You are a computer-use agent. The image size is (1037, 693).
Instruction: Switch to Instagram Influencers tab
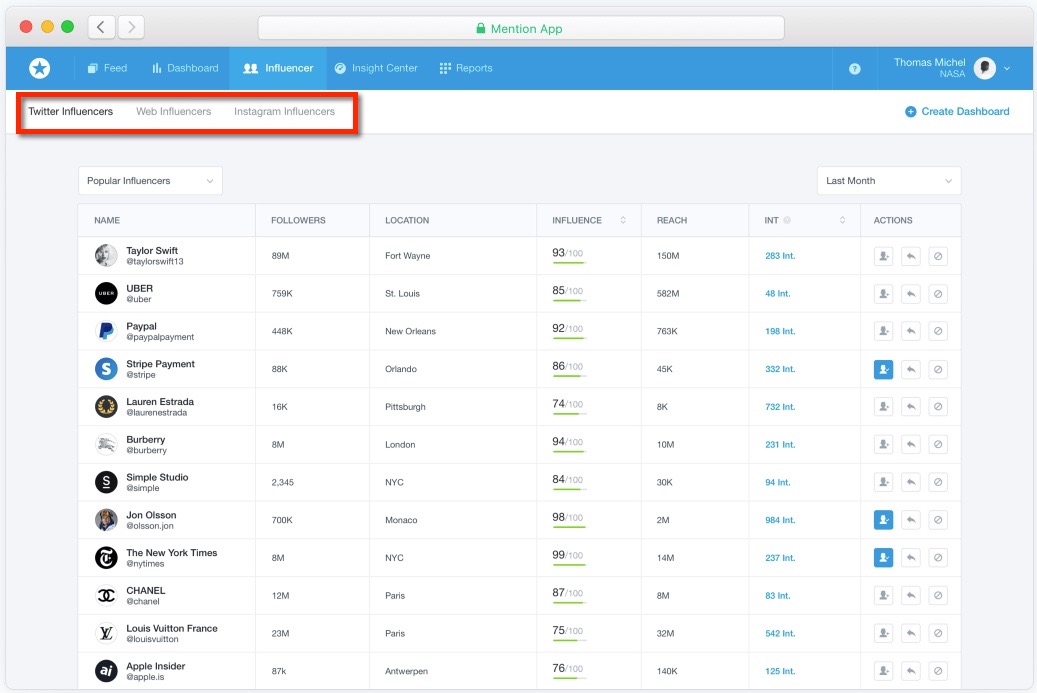(284, 111)
